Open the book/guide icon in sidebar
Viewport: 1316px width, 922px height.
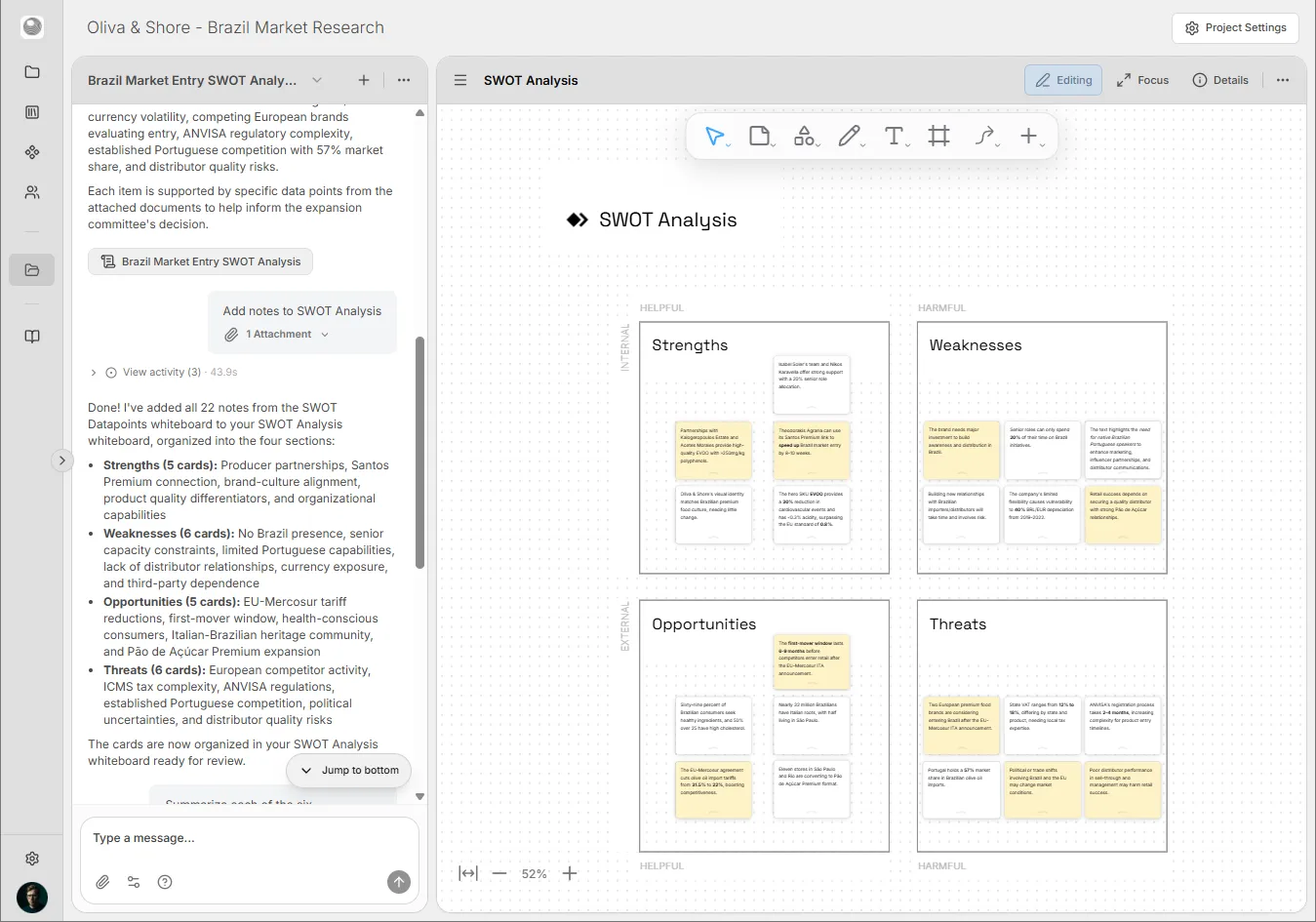click(32, 337)
